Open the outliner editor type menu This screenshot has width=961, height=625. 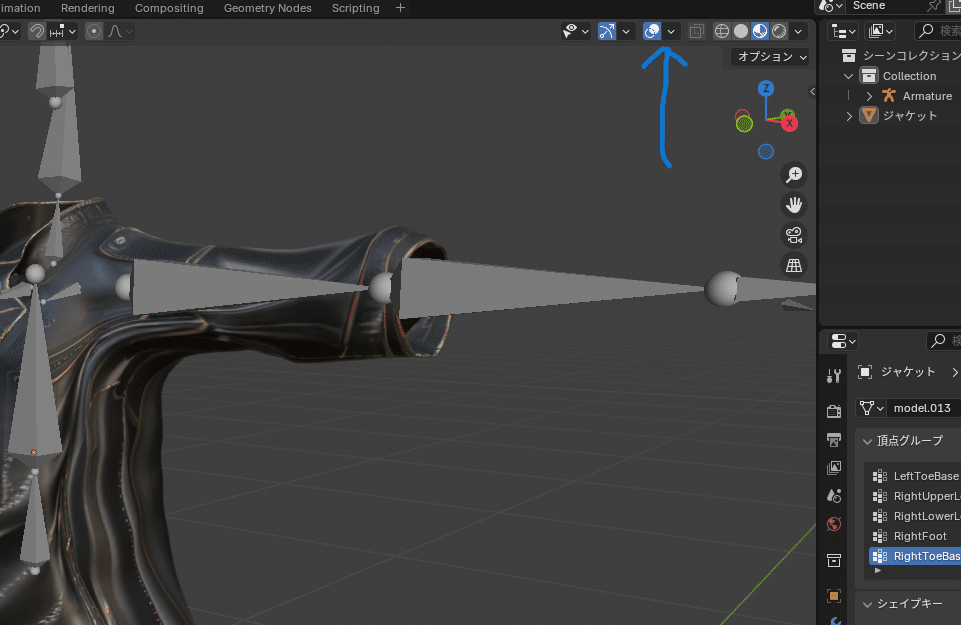[x=843, y=31]
